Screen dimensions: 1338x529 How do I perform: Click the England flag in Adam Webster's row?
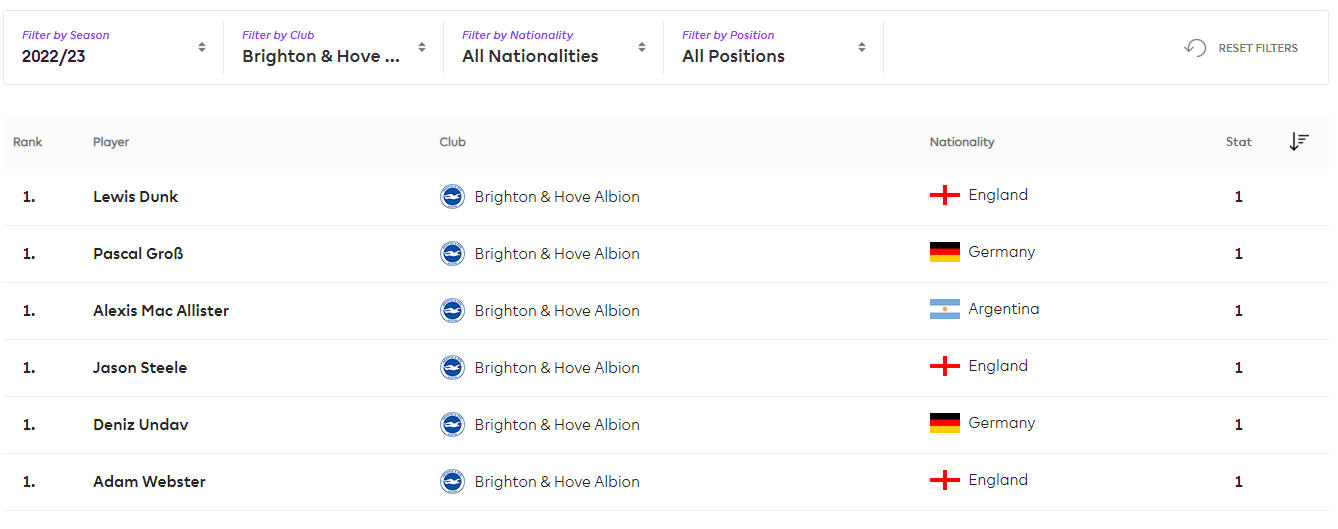944,481
